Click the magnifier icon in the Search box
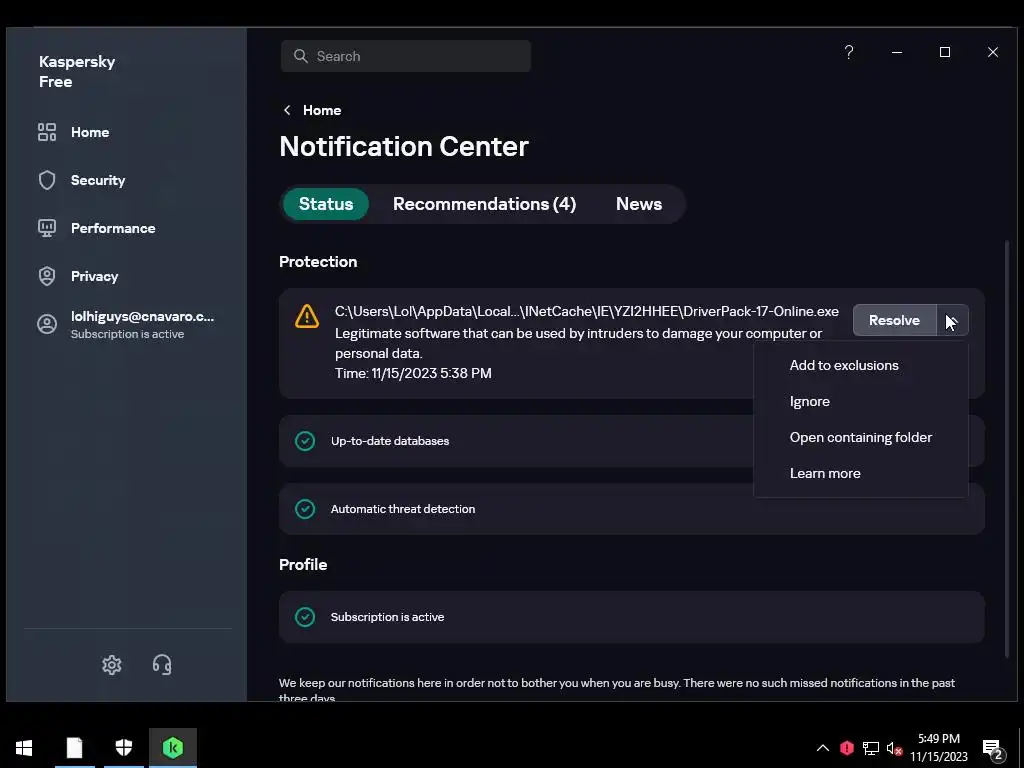The image size is (1024, 768). point(300,56)
